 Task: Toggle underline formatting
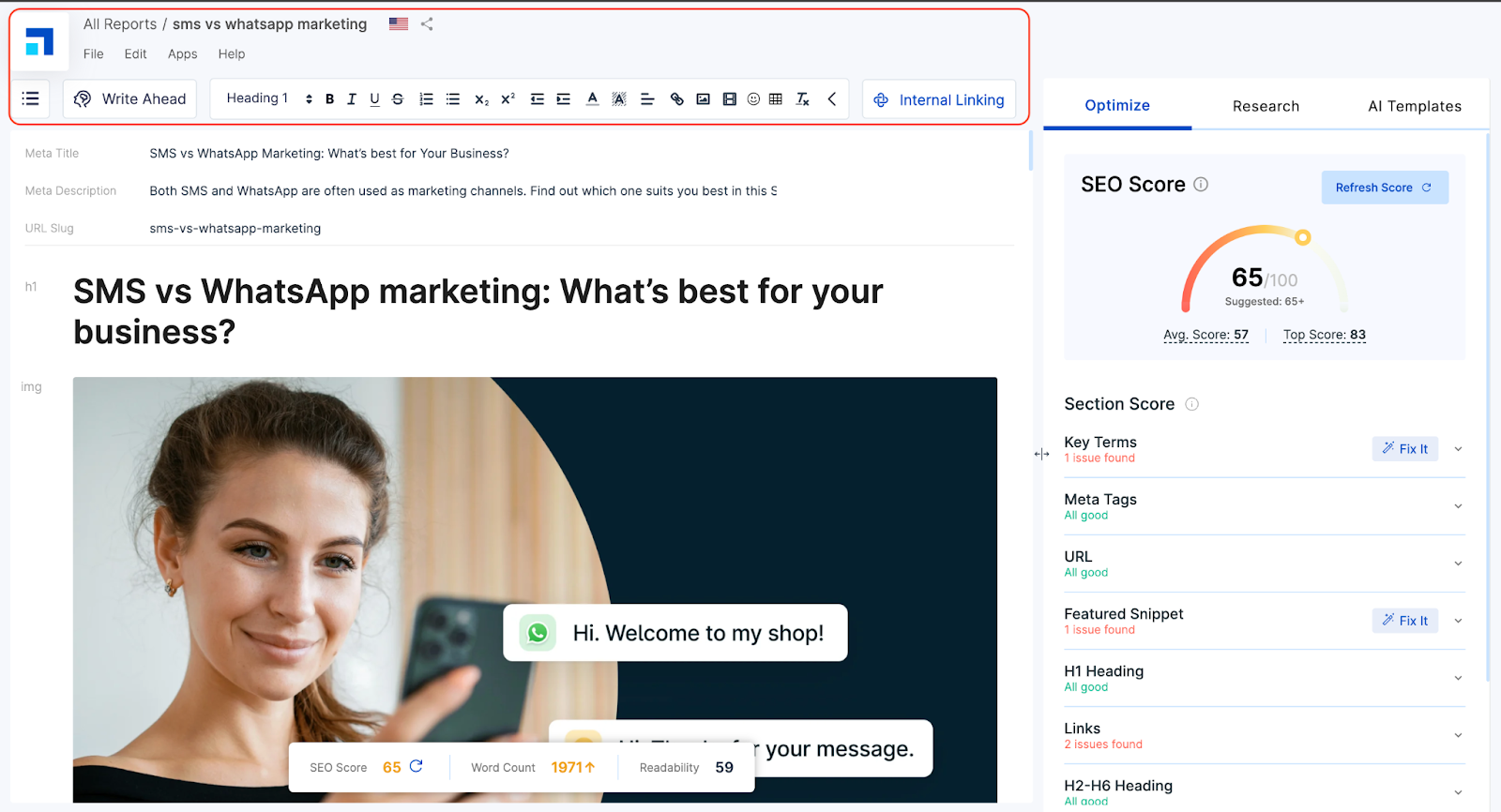[x=374, y=99]
